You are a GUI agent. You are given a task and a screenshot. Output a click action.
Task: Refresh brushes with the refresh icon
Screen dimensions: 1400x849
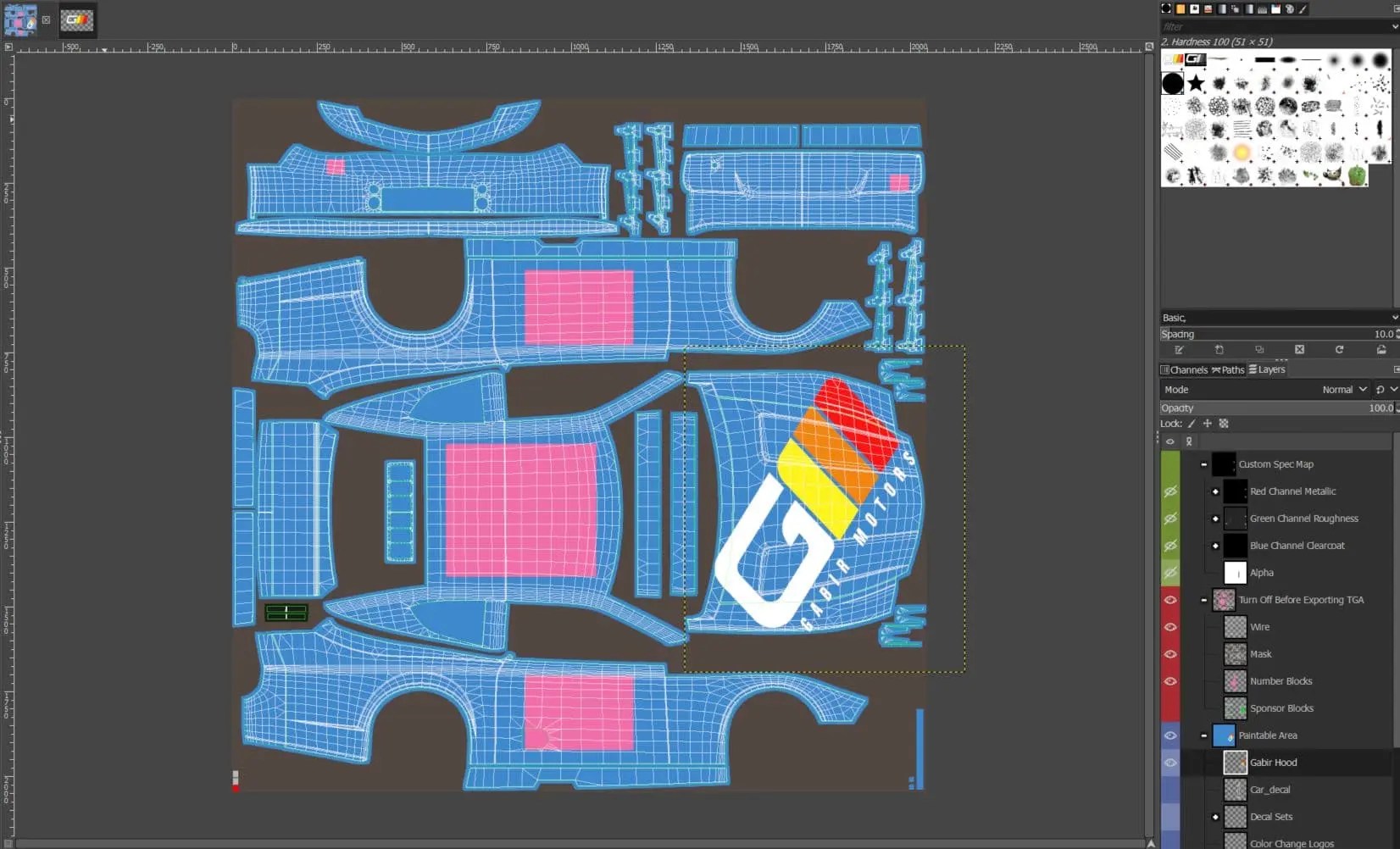click(1340, 349)
